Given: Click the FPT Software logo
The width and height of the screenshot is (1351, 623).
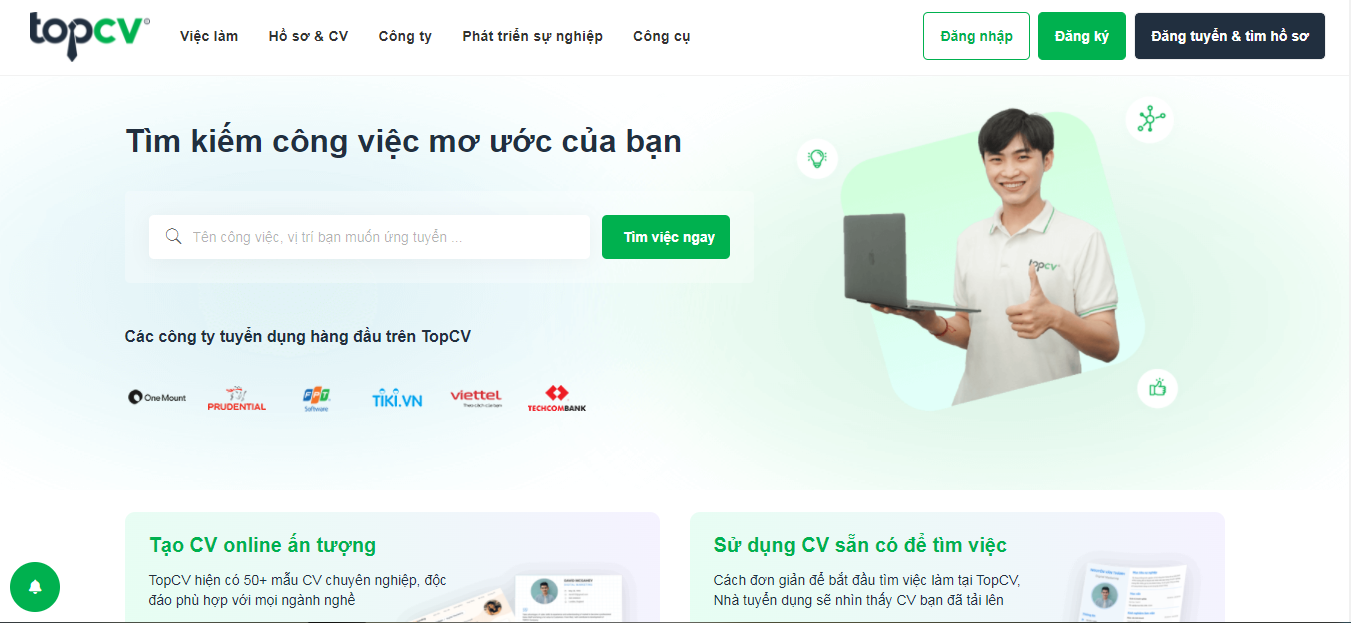Looking at the screenshot, I should (316, 398).
